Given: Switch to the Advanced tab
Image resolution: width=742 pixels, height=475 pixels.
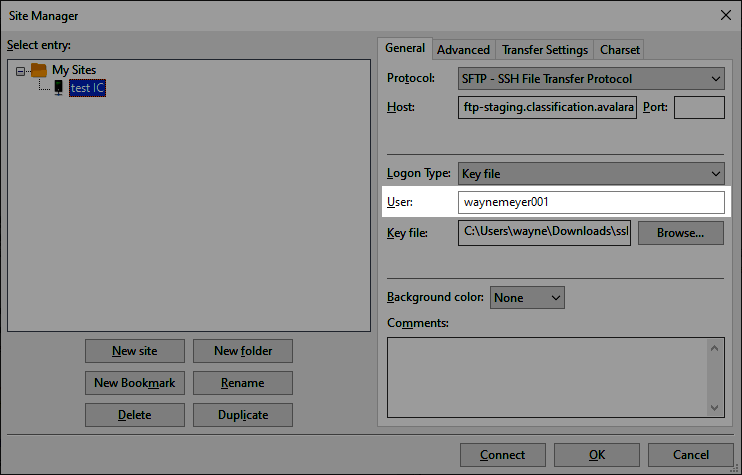Looking at the screenshot, I should tap(463, 49).
